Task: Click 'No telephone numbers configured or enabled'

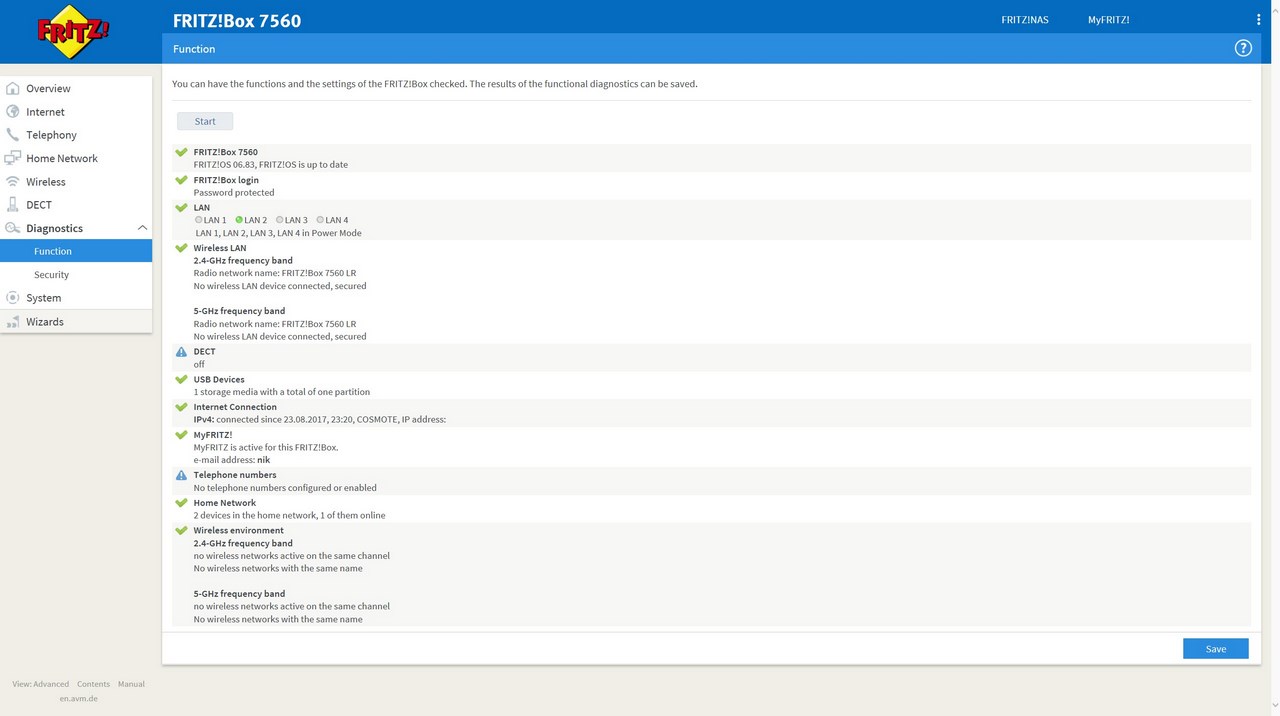Action: pyautogui.click(x=285, y=488)
